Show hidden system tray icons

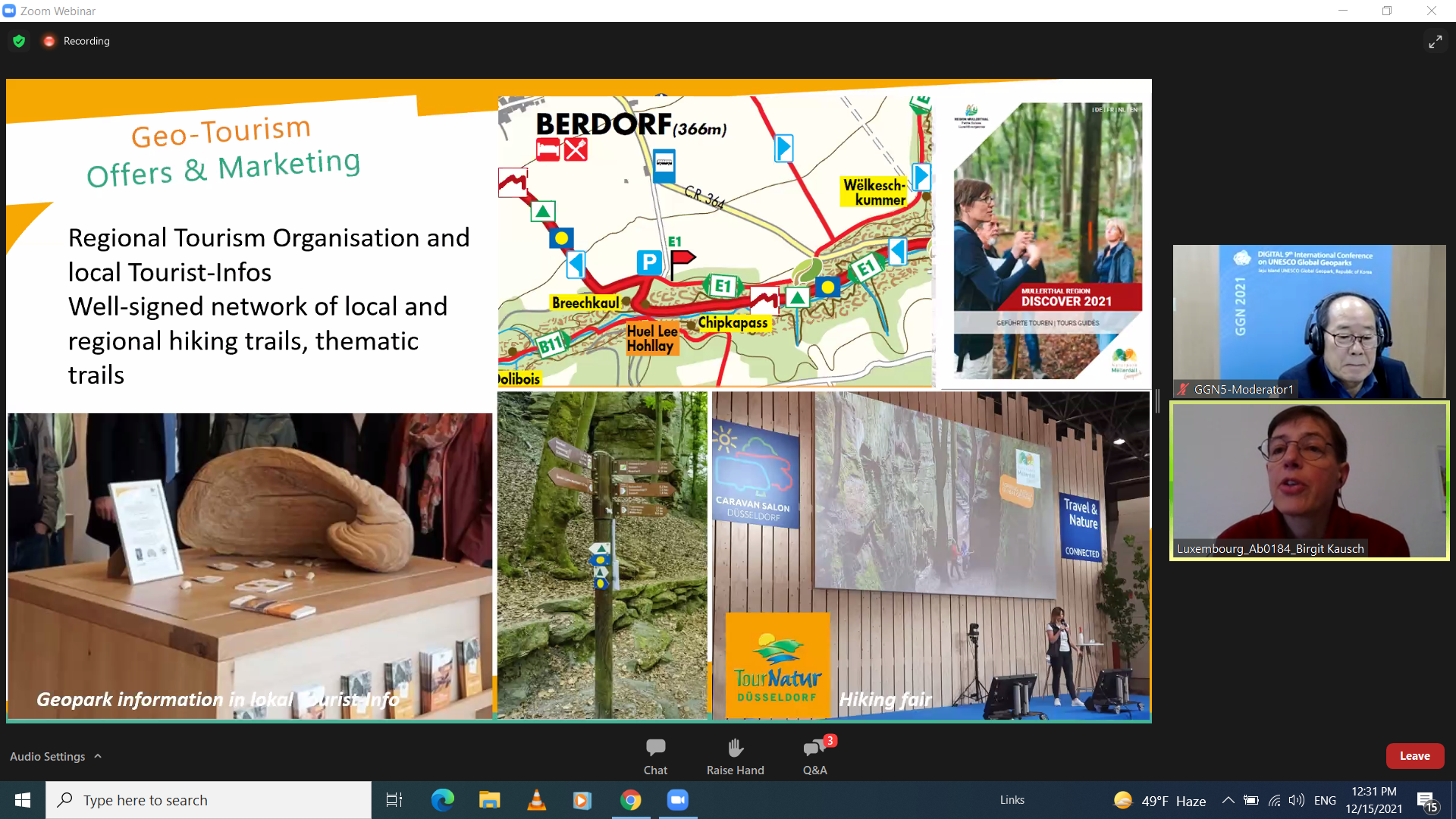[1228, 800]
